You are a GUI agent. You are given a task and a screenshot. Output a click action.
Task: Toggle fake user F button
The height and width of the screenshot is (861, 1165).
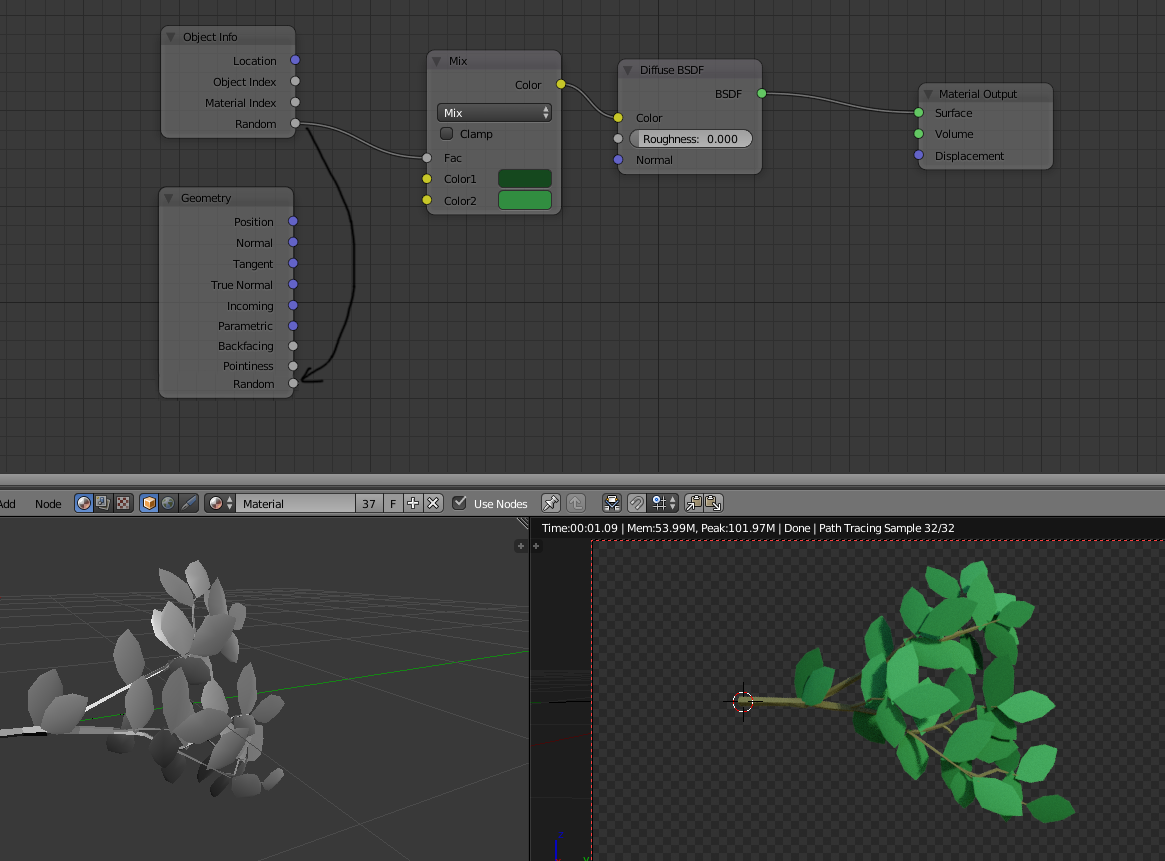tap(393, 503)
